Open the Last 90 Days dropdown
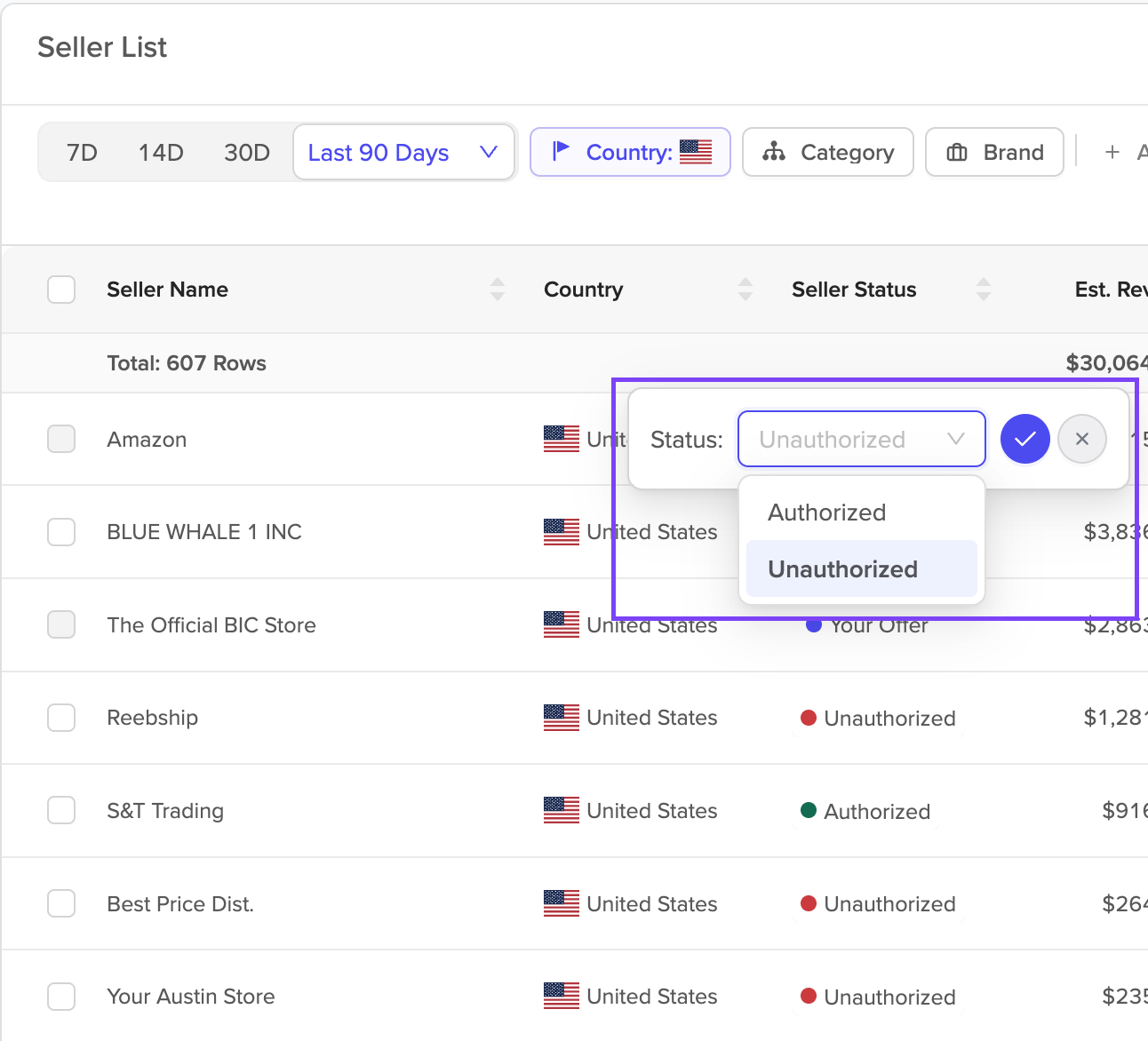 click(x=404, y=152)
